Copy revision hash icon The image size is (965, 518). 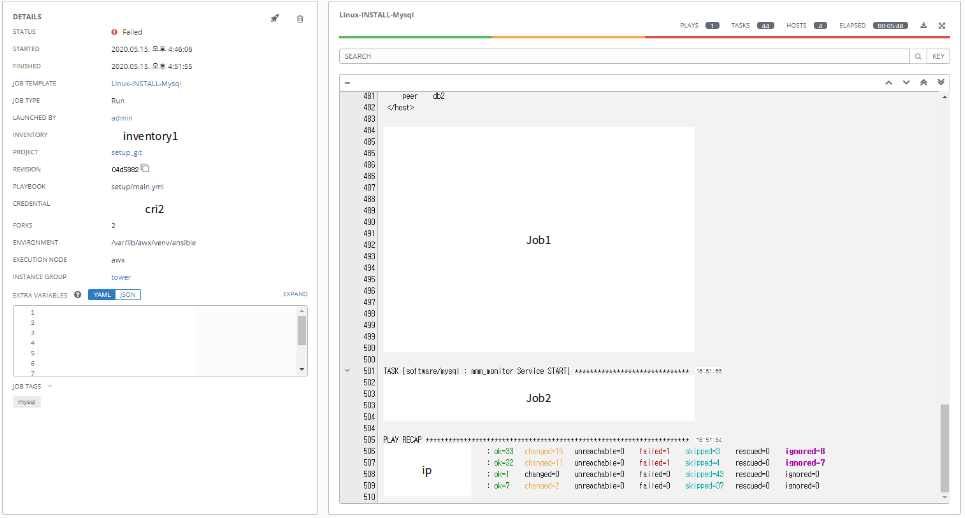pos(145,168)
